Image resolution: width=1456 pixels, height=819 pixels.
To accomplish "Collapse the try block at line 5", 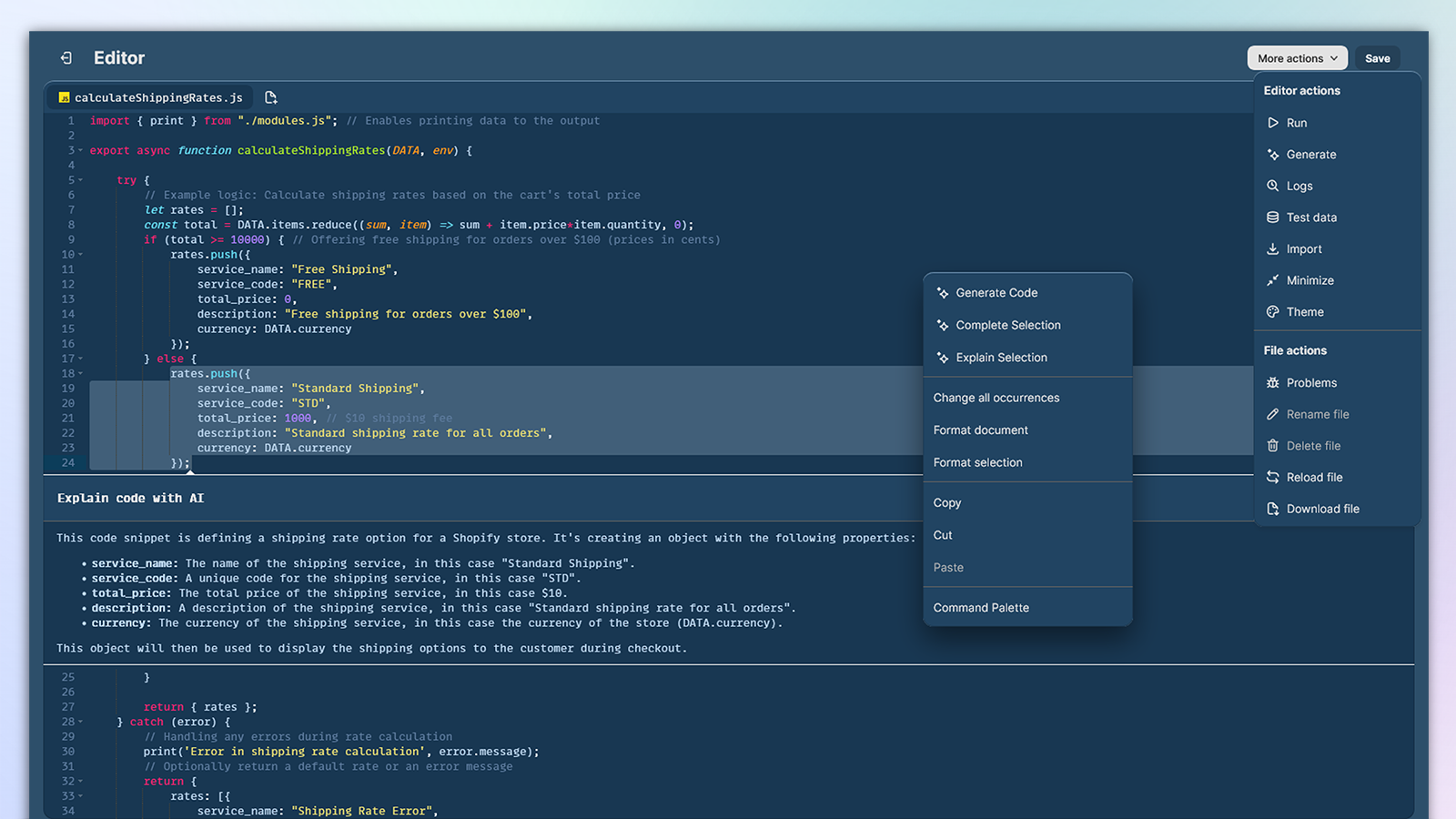I will (80, 180).
